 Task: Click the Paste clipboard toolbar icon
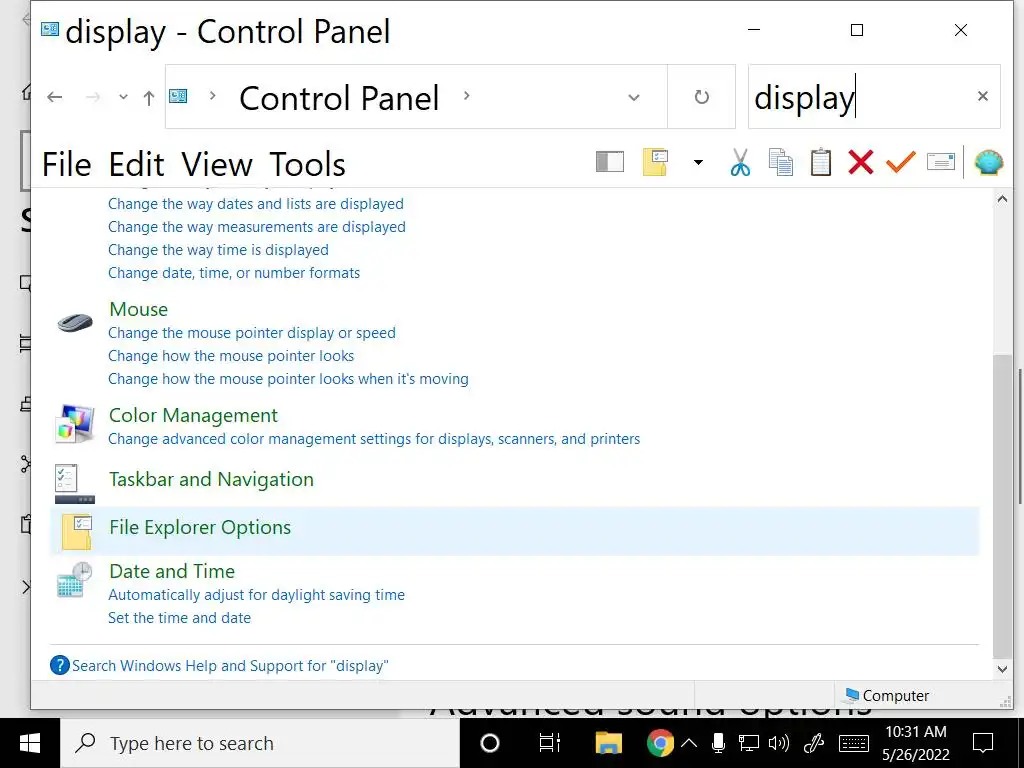pos(820,163)
